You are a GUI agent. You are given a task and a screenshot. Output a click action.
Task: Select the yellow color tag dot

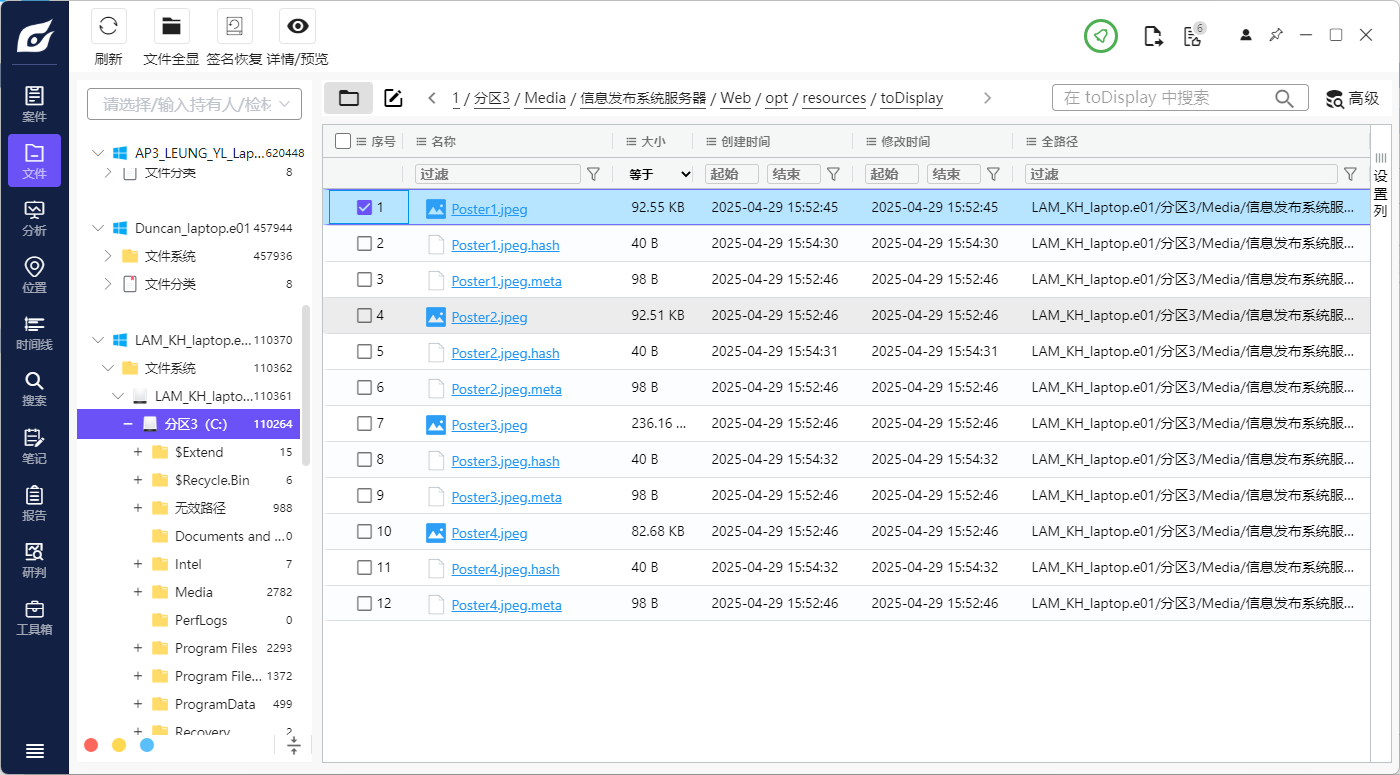[x=119, y=745]
